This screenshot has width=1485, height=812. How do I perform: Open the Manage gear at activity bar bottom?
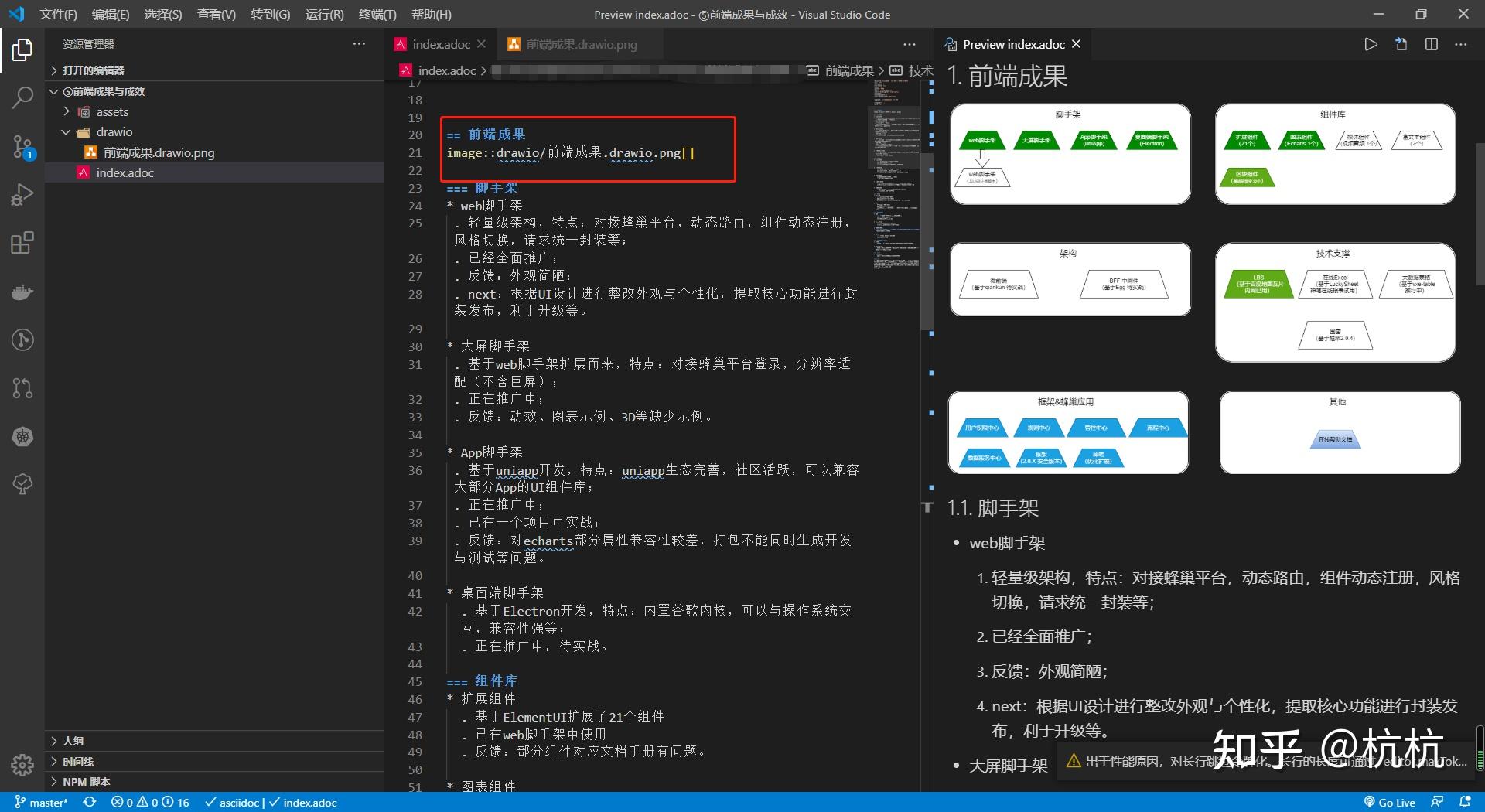pyautogui.click(x=22, y=766)
